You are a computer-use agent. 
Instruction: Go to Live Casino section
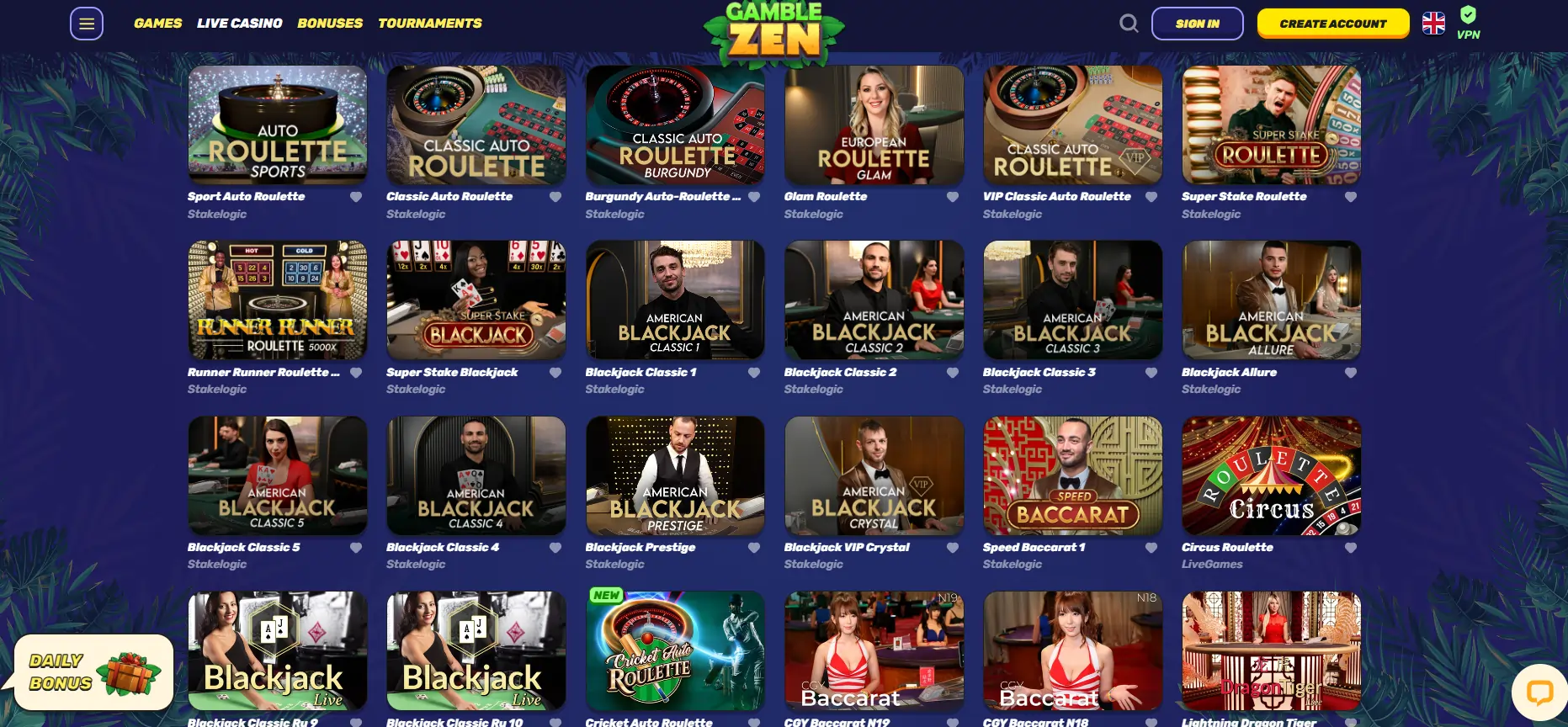[x=240, y=24]
